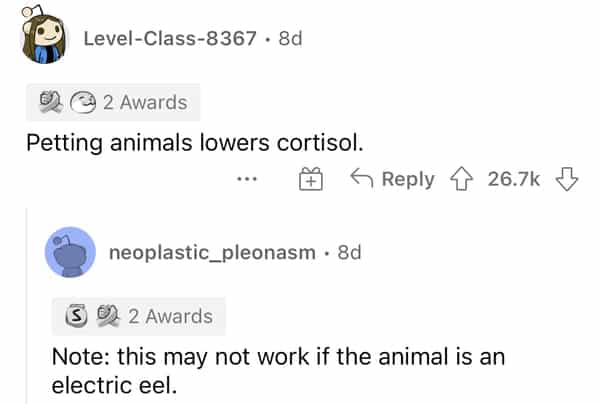
Task: Click the first award badge on top comment
Action: (x=50, y=102)
